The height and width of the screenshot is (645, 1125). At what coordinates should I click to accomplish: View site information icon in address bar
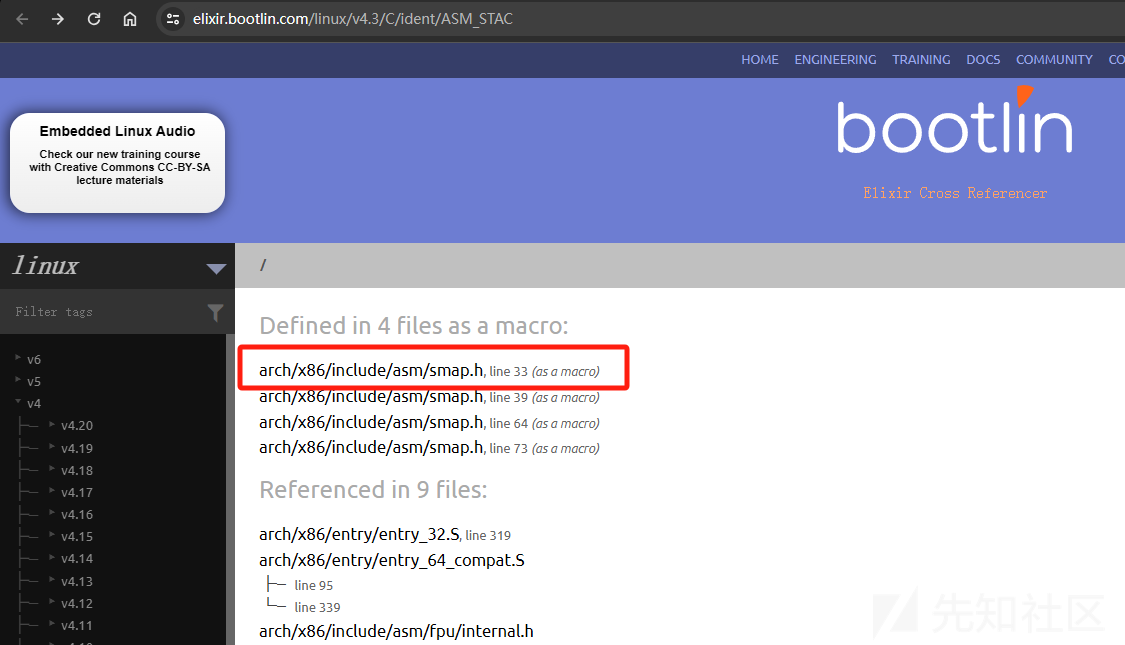[x=173, y=19]
